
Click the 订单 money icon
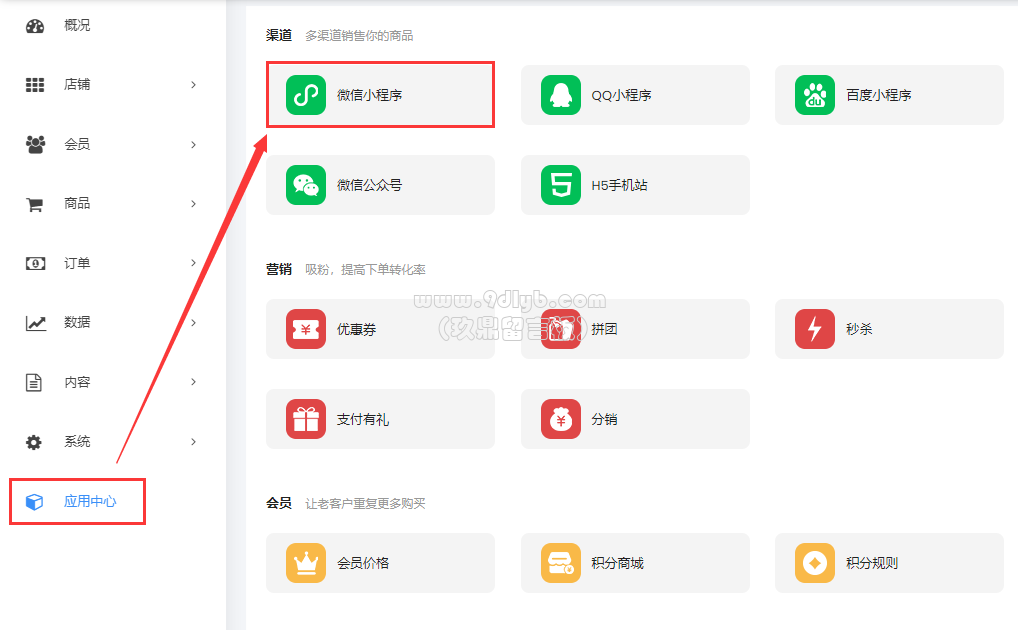point(35,263)
